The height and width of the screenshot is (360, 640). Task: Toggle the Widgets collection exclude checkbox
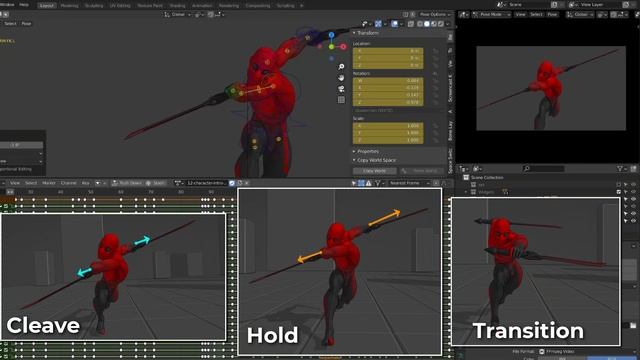619,192
